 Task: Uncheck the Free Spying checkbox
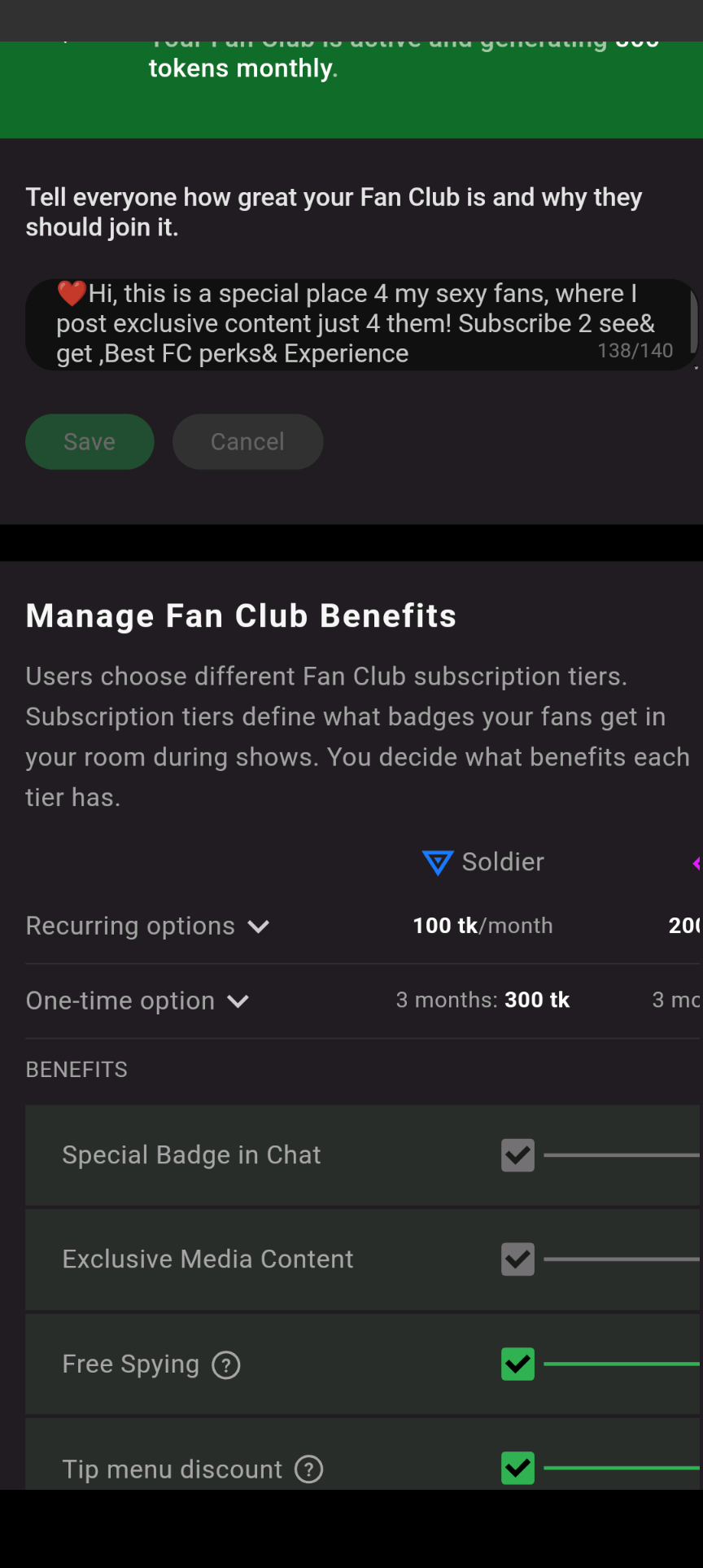pyautogui.click(x=517, y=1364)
